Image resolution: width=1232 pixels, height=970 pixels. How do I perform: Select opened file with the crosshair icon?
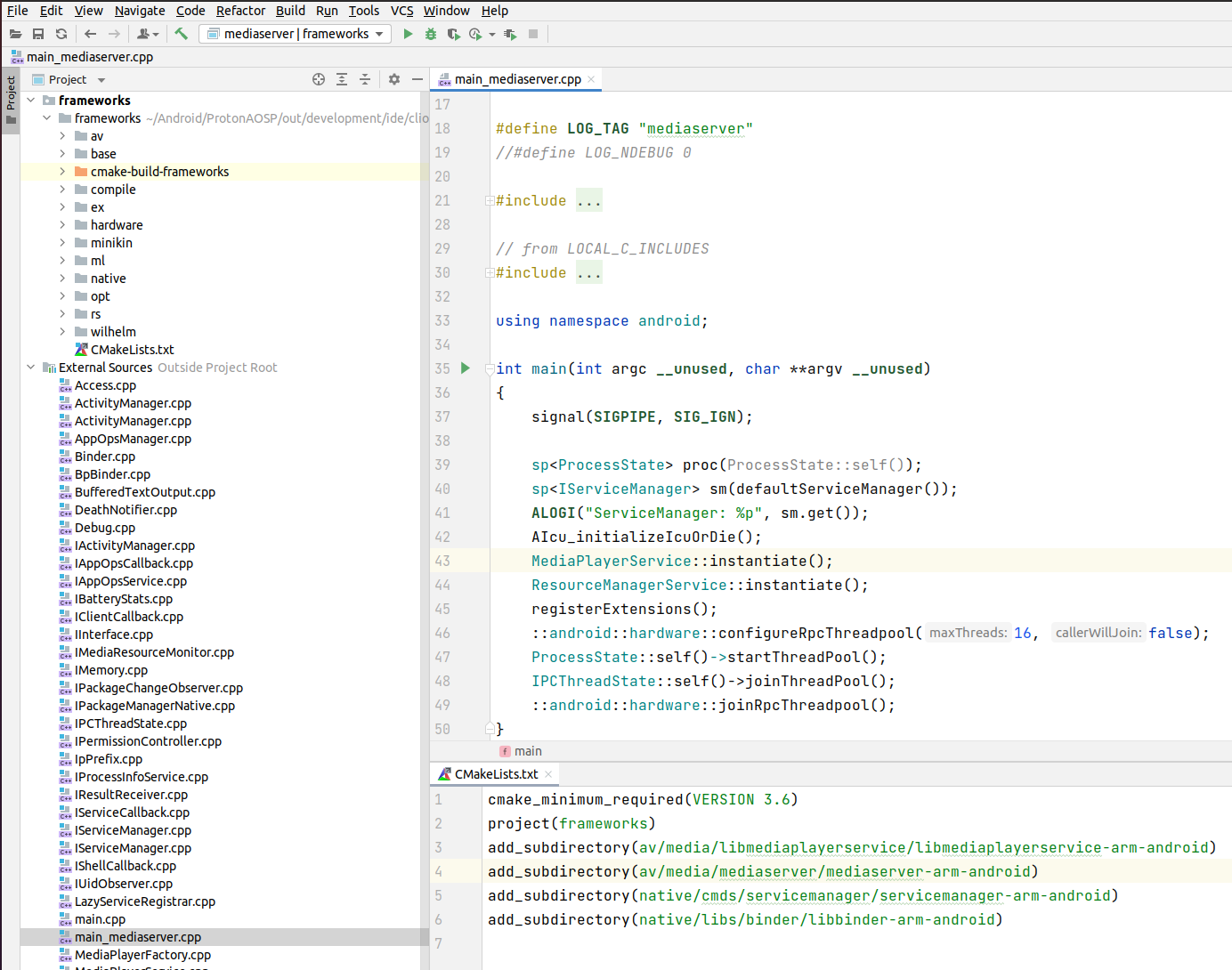[x=319, y=79]
